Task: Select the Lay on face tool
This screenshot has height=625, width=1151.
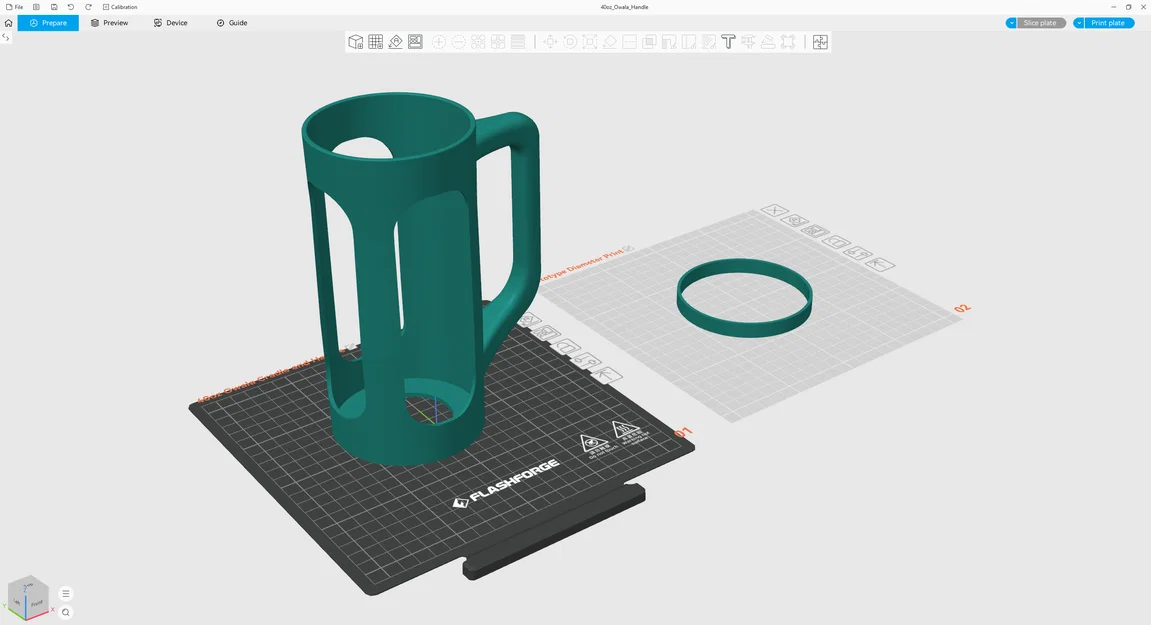Action: click(609, 42)
